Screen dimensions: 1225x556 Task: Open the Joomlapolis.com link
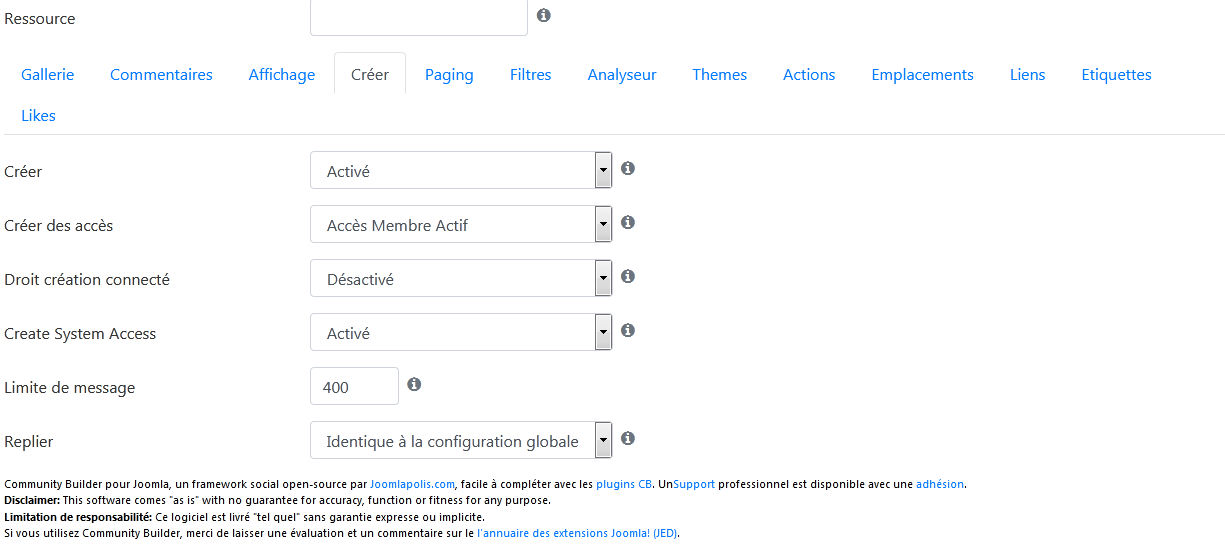[x=413, y=484]
